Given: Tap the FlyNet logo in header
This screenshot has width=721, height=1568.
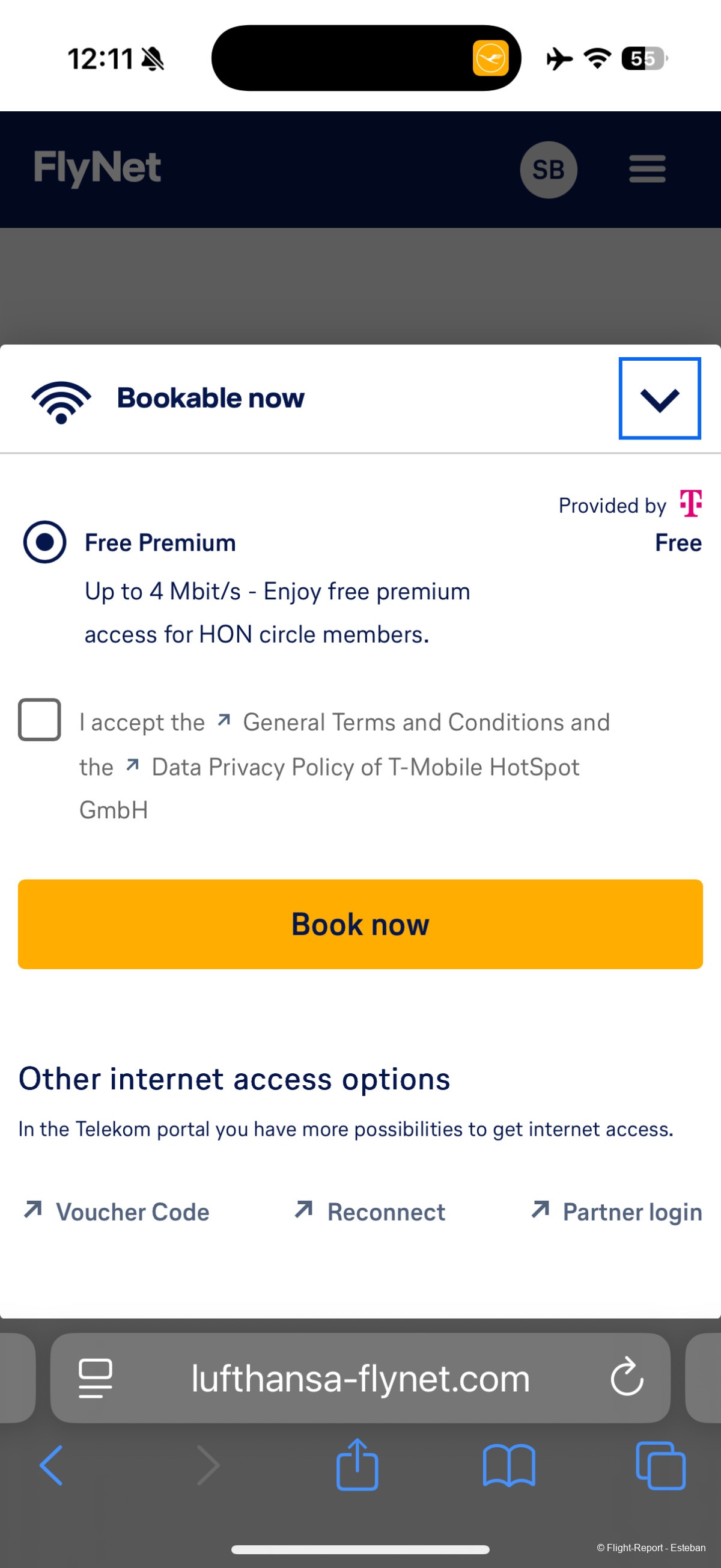Looking at the screenshot, I should [x=97, y=168].
